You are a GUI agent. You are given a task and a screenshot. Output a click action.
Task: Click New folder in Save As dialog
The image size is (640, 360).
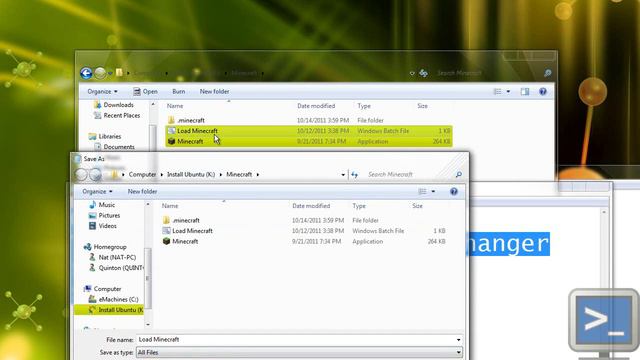pos(142,191)
